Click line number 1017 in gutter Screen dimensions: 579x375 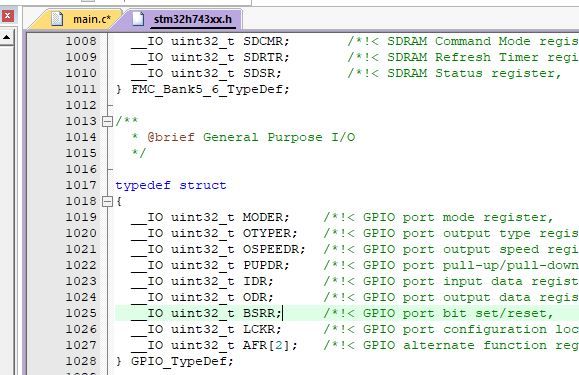pyautogui.click(x=81, y=185)
